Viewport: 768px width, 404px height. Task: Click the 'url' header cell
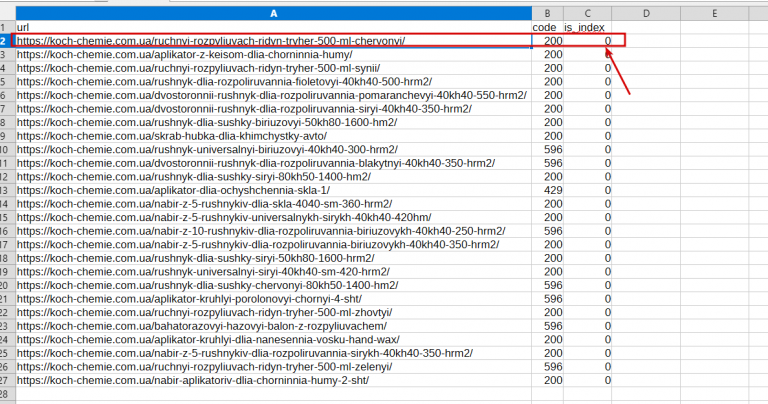273,27
